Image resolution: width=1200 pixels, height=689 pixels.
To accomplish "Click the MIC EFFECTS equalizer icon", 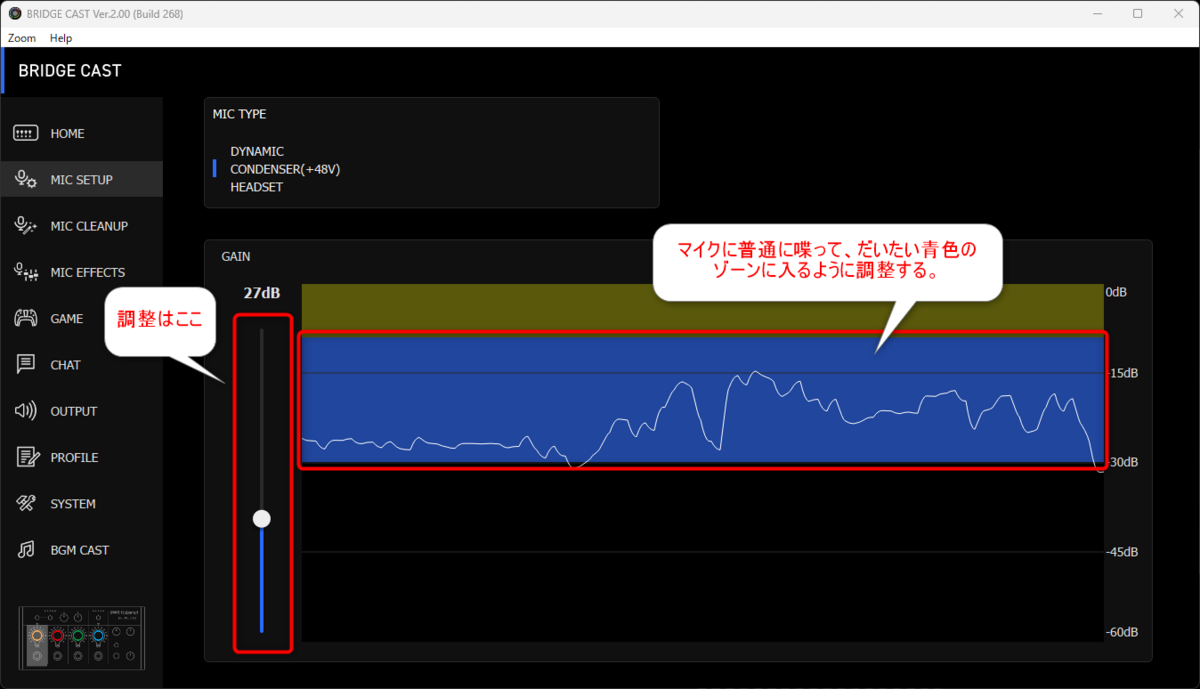I will [x=26, y=272].
